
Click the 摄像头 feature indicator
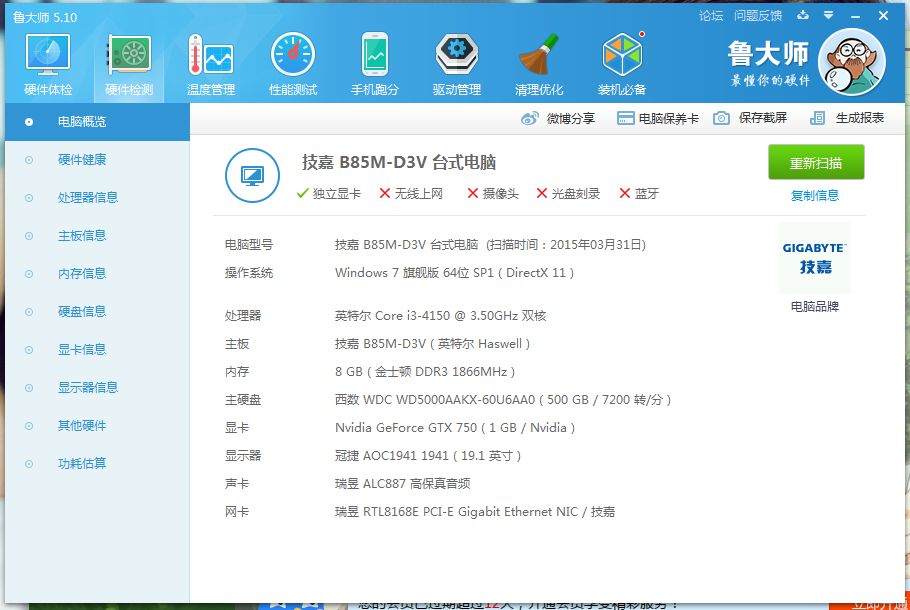point(493,194)
